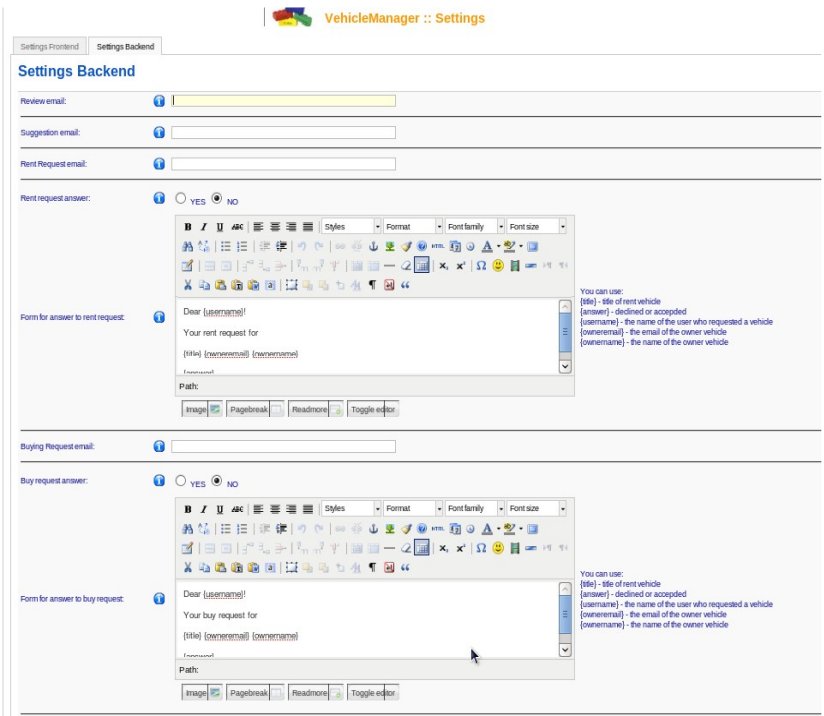Screen dimensions: 824x716
Task: Set Buy request answer to NO
Action: pyautogui.click(x=217, y=480)
